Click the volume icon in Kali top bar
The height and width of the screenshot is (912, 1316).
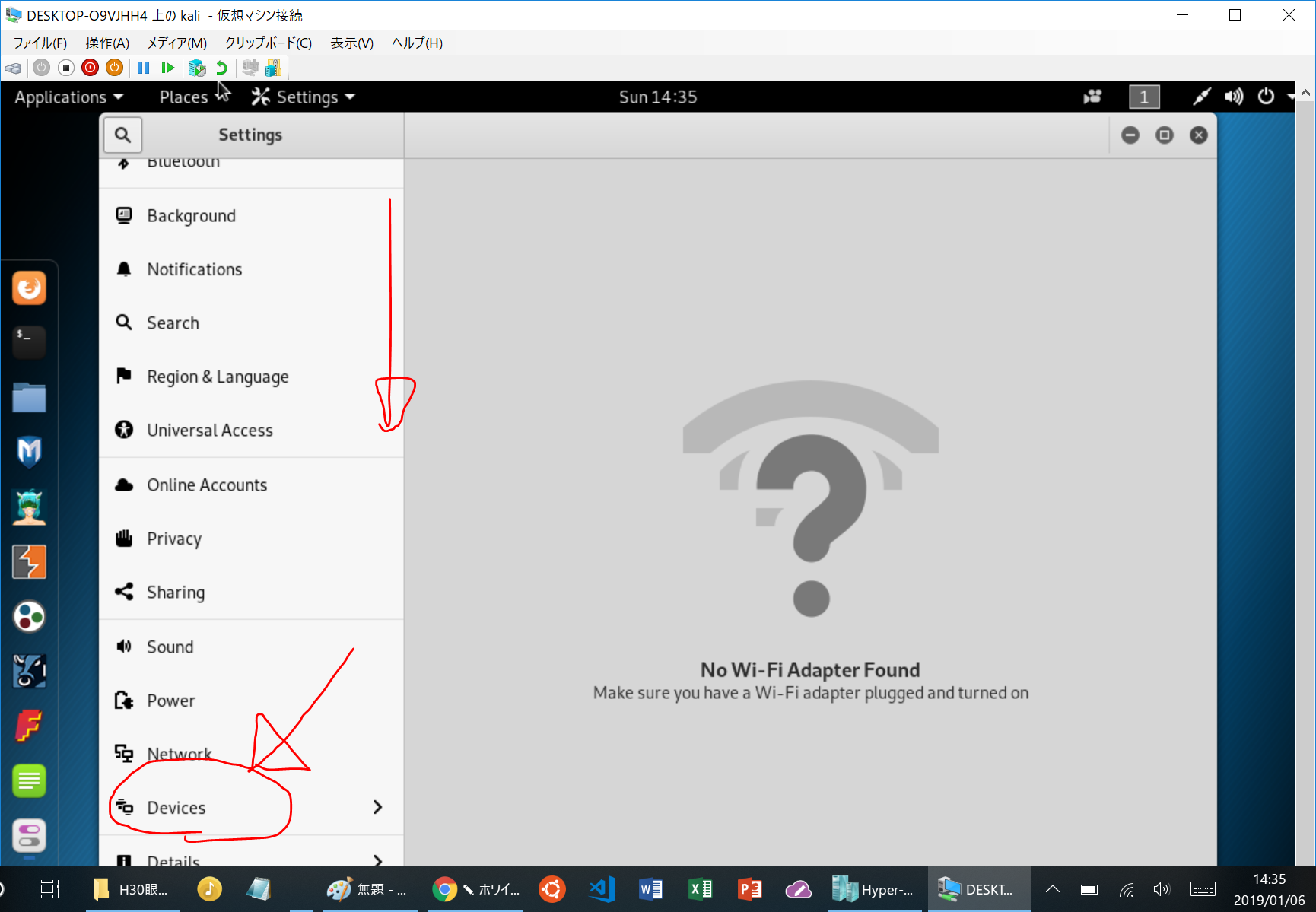click(1233, 97)
